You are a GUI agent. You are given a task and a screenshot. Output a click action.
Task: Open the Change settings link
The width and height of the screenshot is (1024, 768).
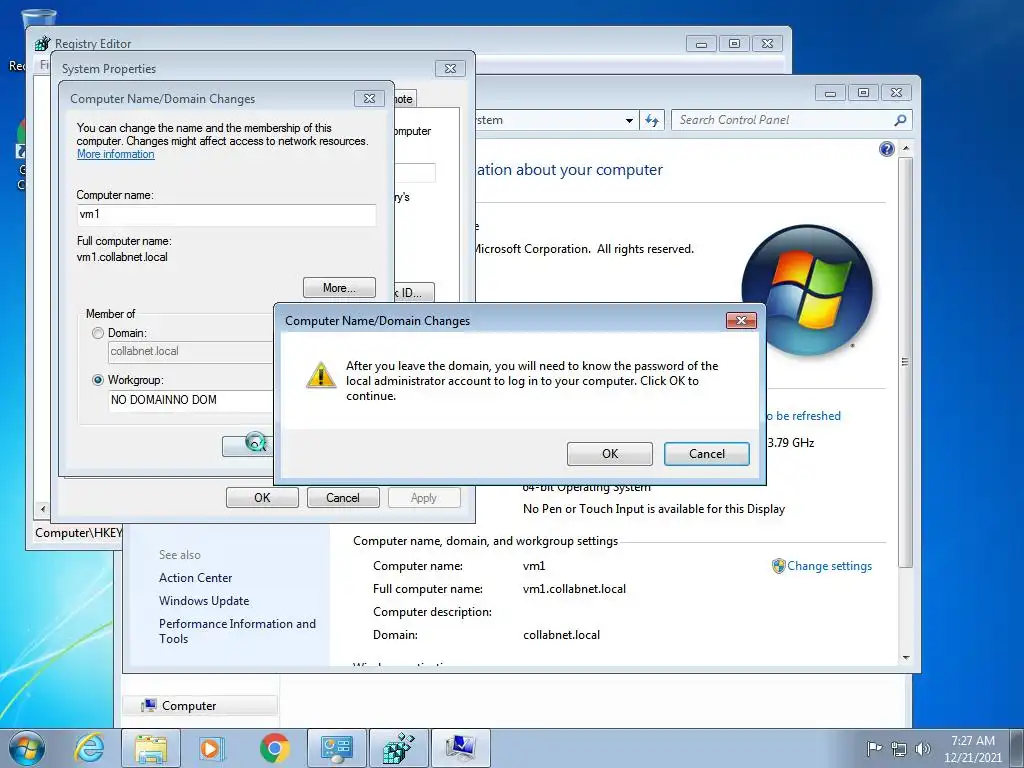tap(829, 566)
